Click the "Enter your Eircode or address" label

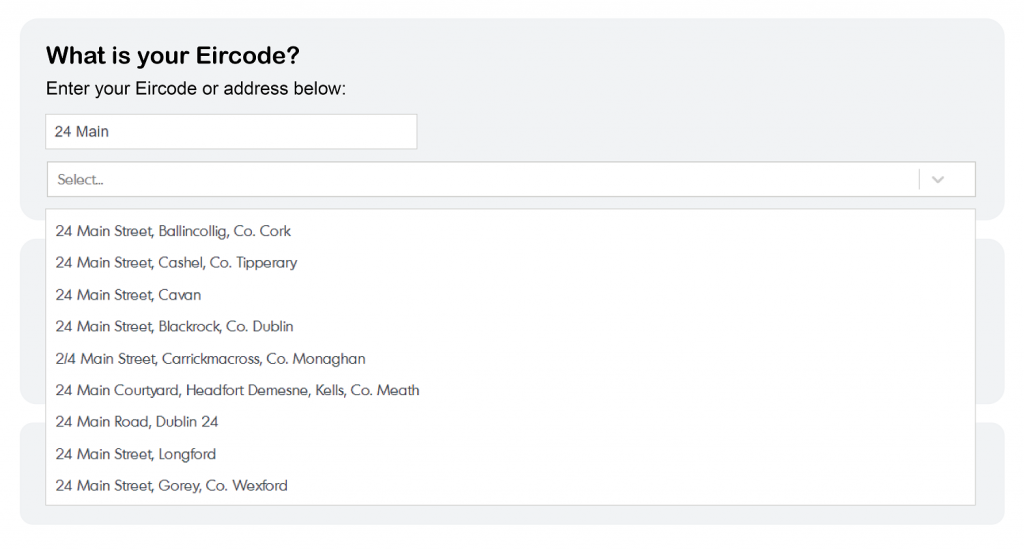coord(196,89)
